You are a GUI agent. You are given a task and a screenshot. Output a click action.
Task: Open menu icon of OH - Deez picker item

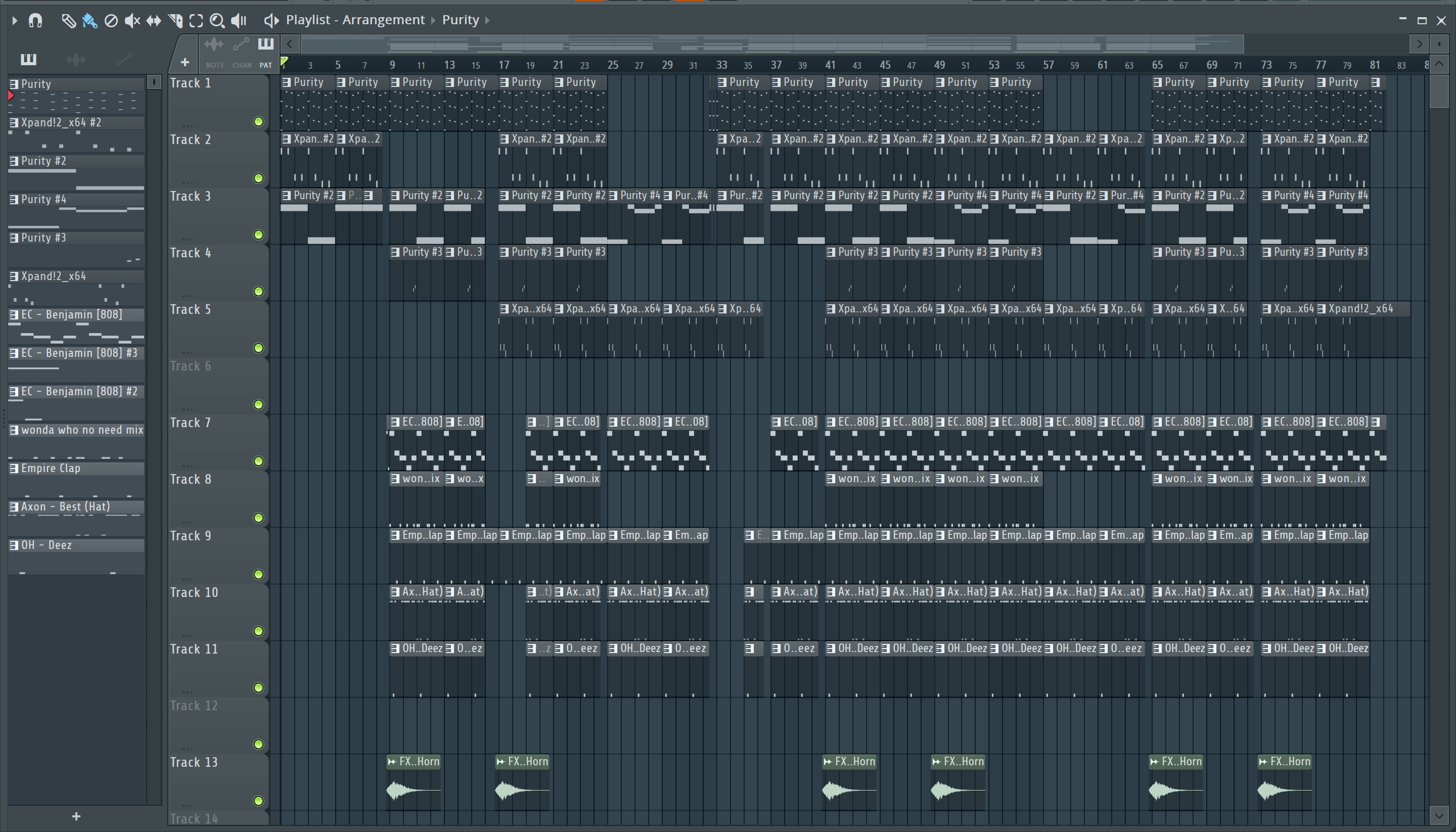[x=14, y=545]
